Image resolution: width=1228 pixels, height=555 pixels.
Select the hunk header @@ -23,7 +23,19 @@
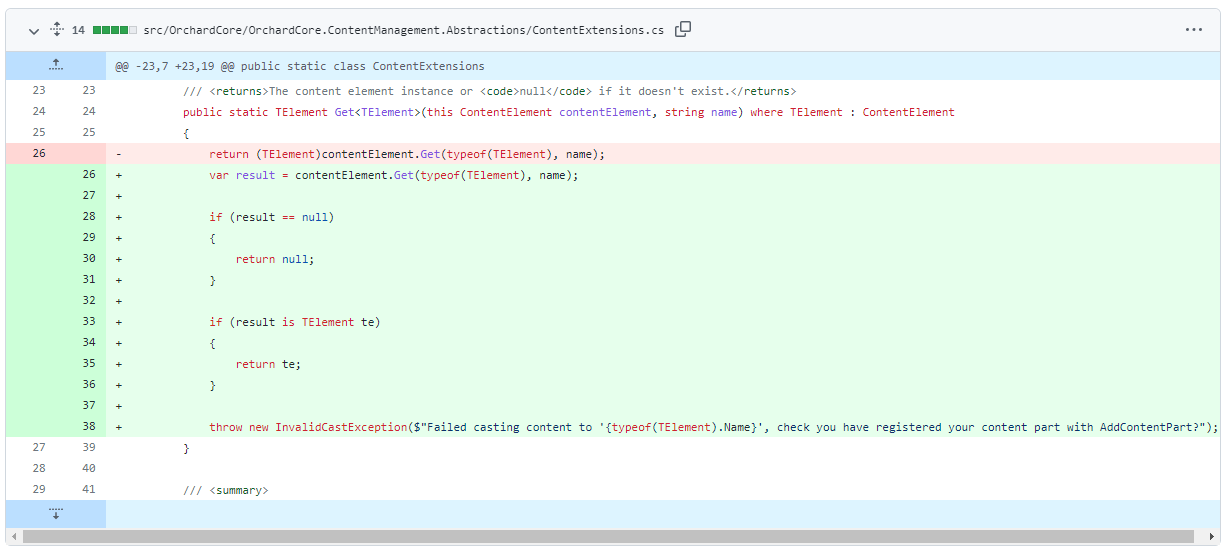click(299, 66)
